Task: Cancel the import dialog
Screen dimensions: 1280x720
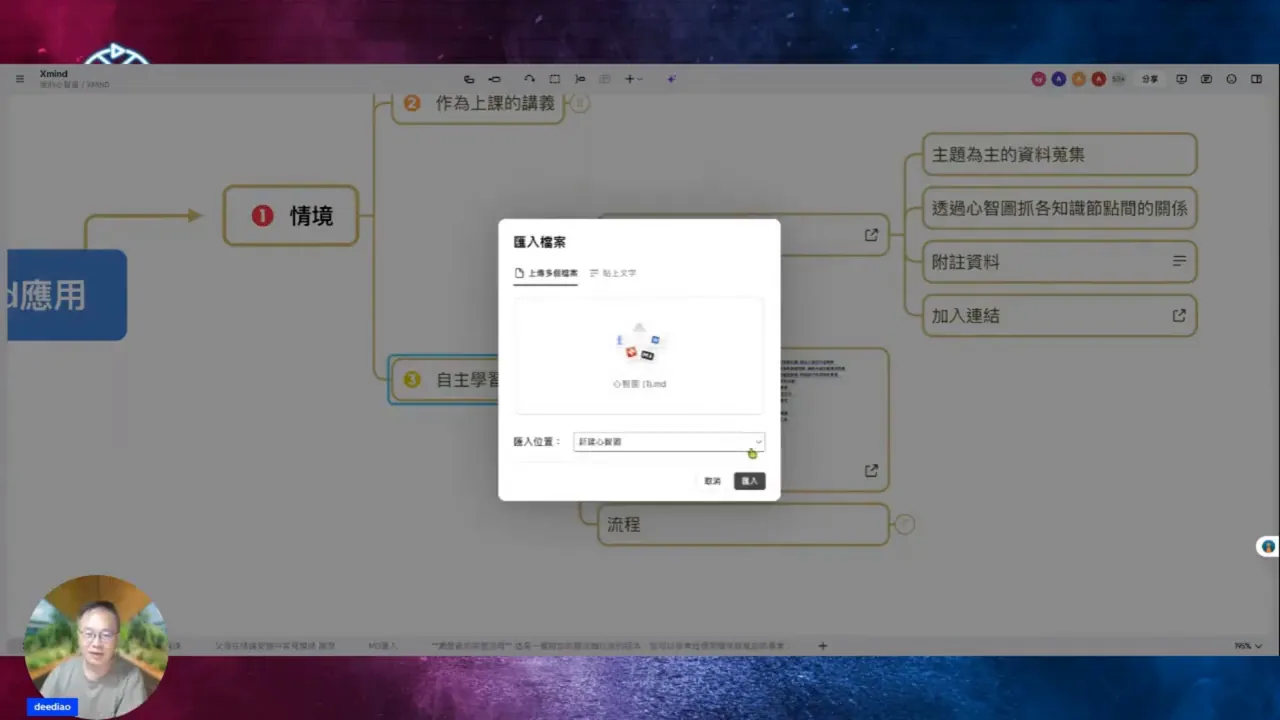Action: pos(712,481)
